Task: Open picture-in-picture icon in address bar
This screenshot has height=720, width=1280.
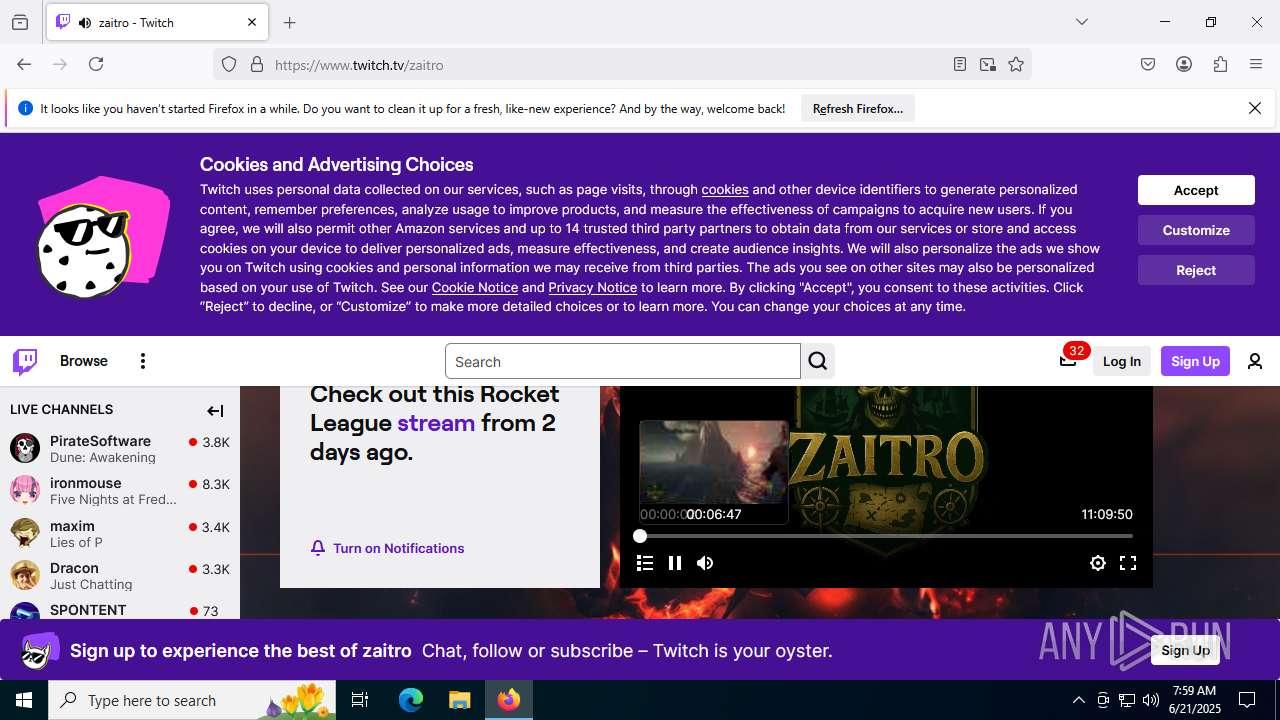Action: [x=988, y=64]
